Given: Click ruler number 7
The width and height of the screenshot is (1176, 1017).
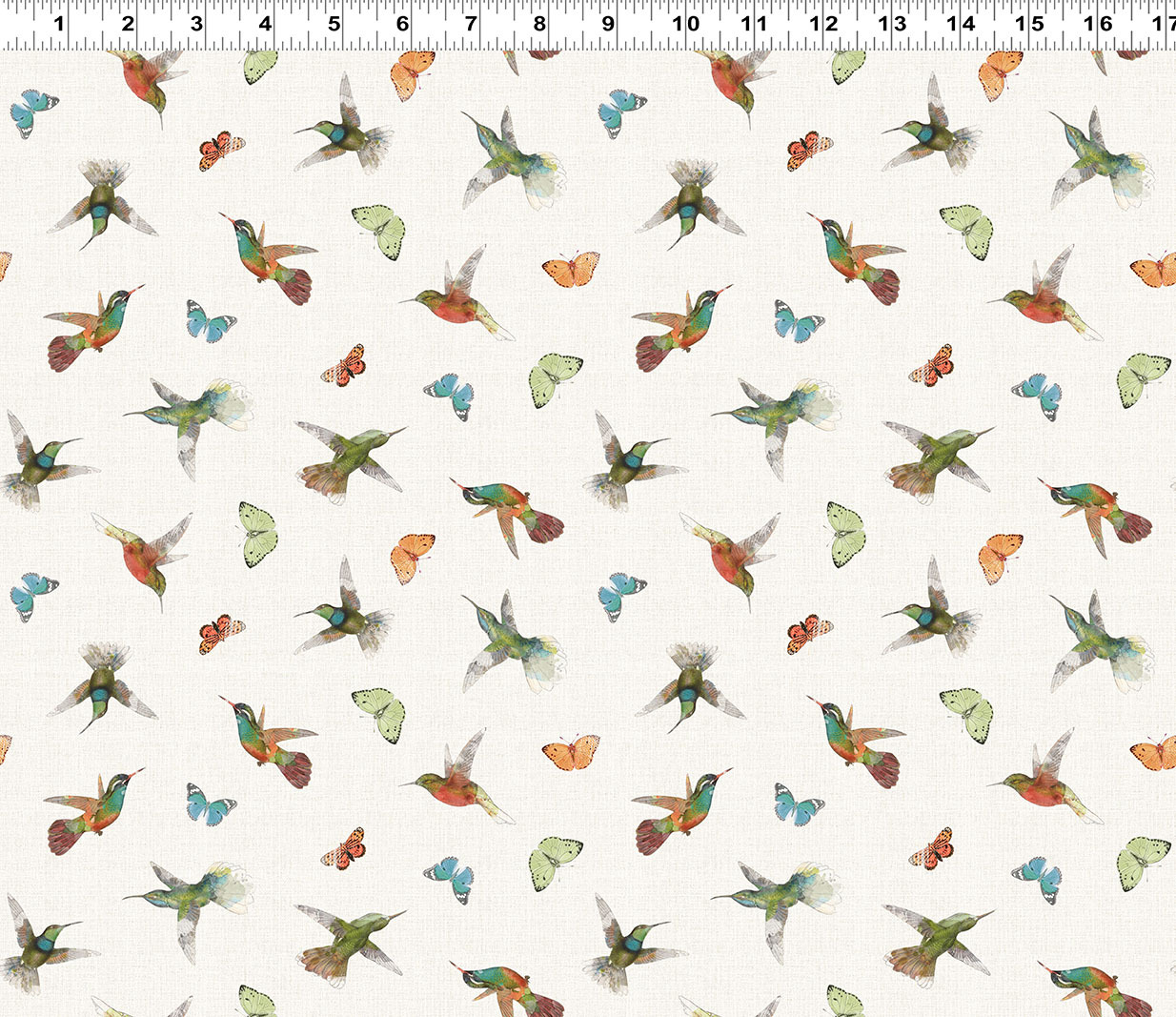Looking at the screenshot, I should [471, 23].
